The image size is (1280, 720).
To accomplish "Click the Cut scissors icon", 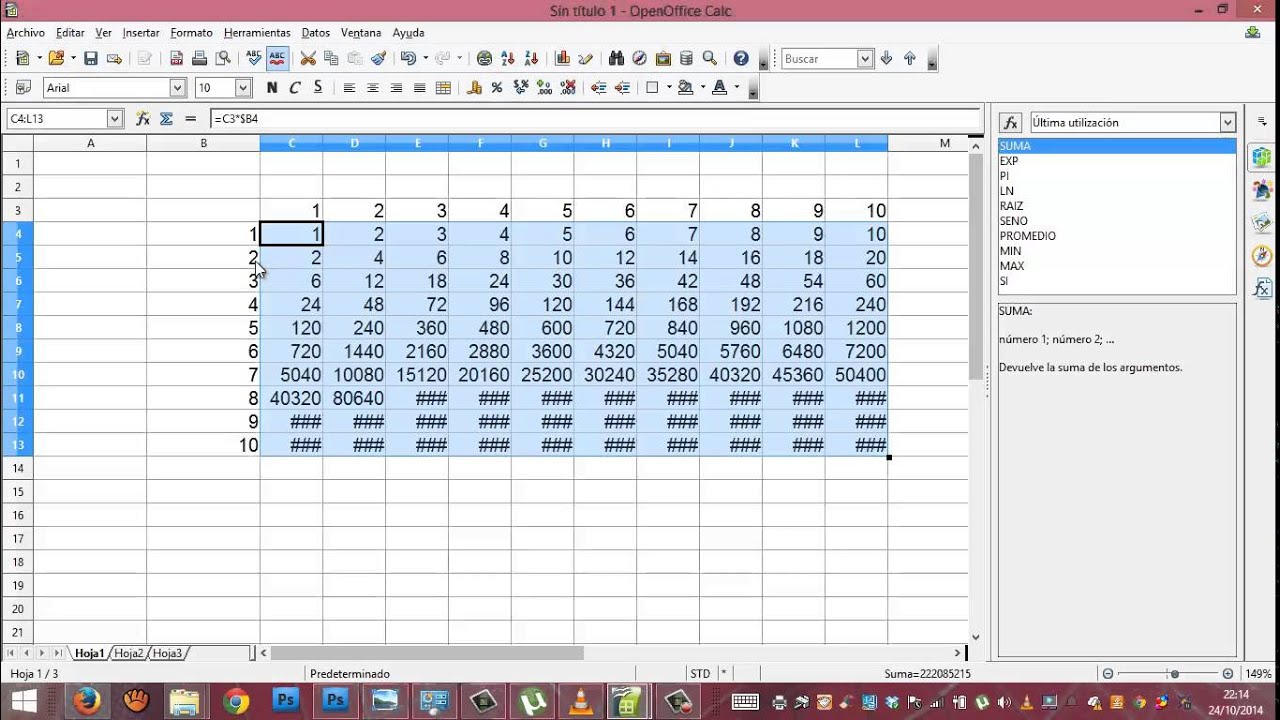I will click(308, 59).
